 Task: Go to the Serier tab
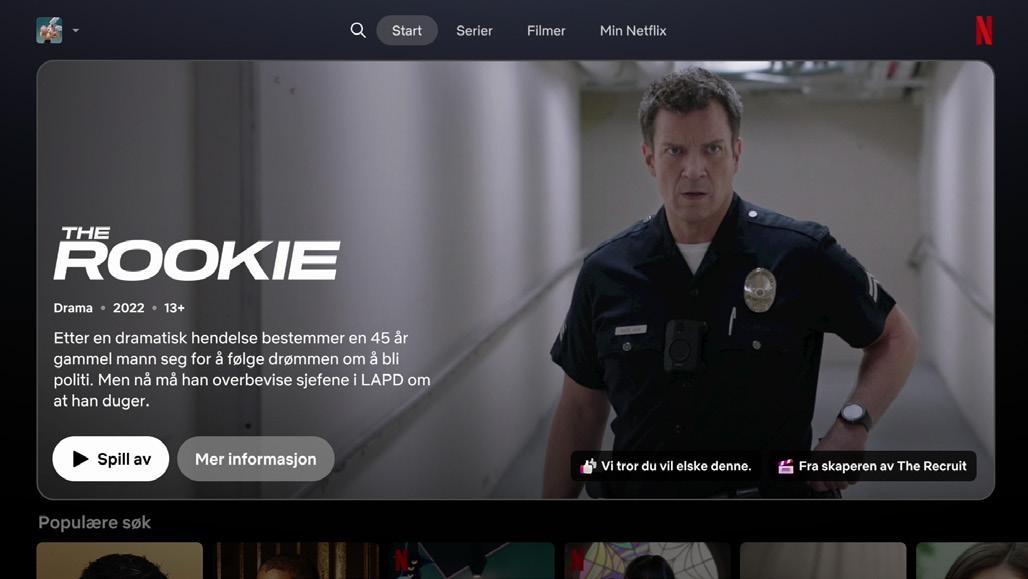pos(474,30)
